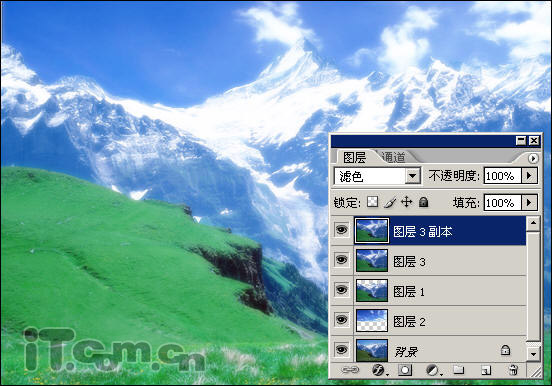552x386 pixels.
Task: Hide the 背景 layer
Action: coord(341,350)
